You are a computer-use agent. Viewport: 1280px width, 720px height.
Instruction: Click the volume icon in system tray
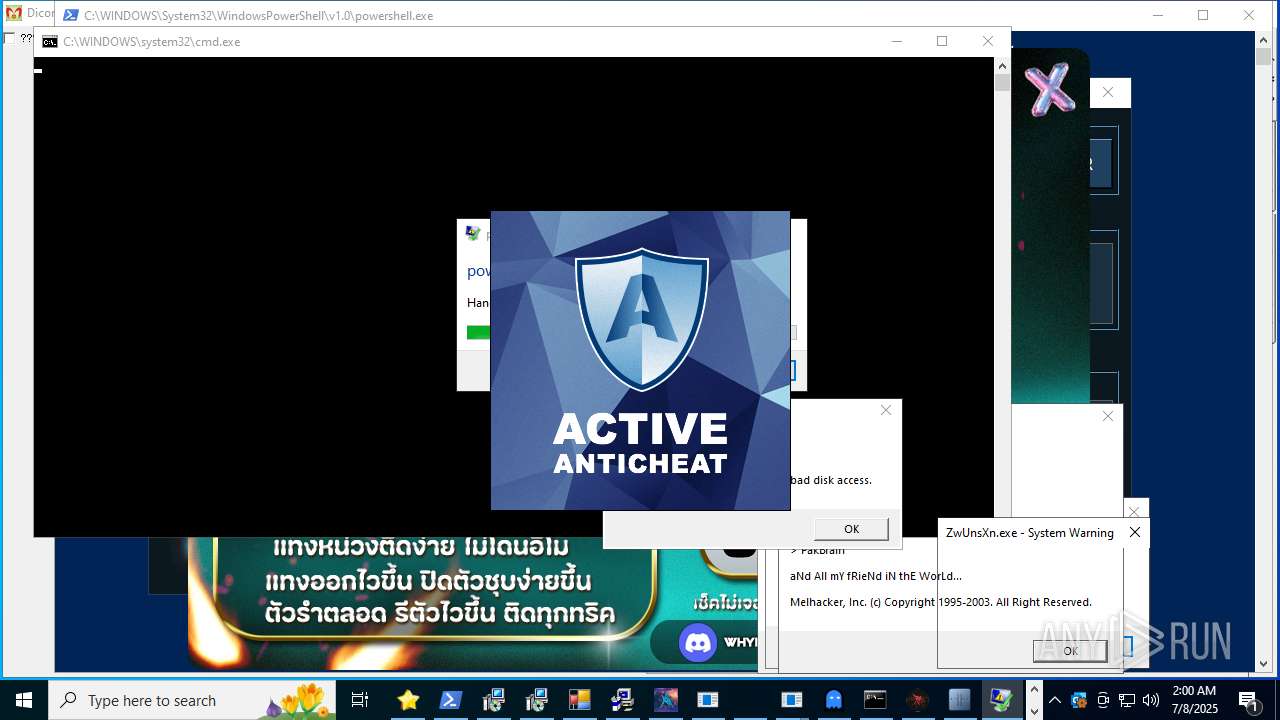pyautogui.click(x=1151, y=700)
